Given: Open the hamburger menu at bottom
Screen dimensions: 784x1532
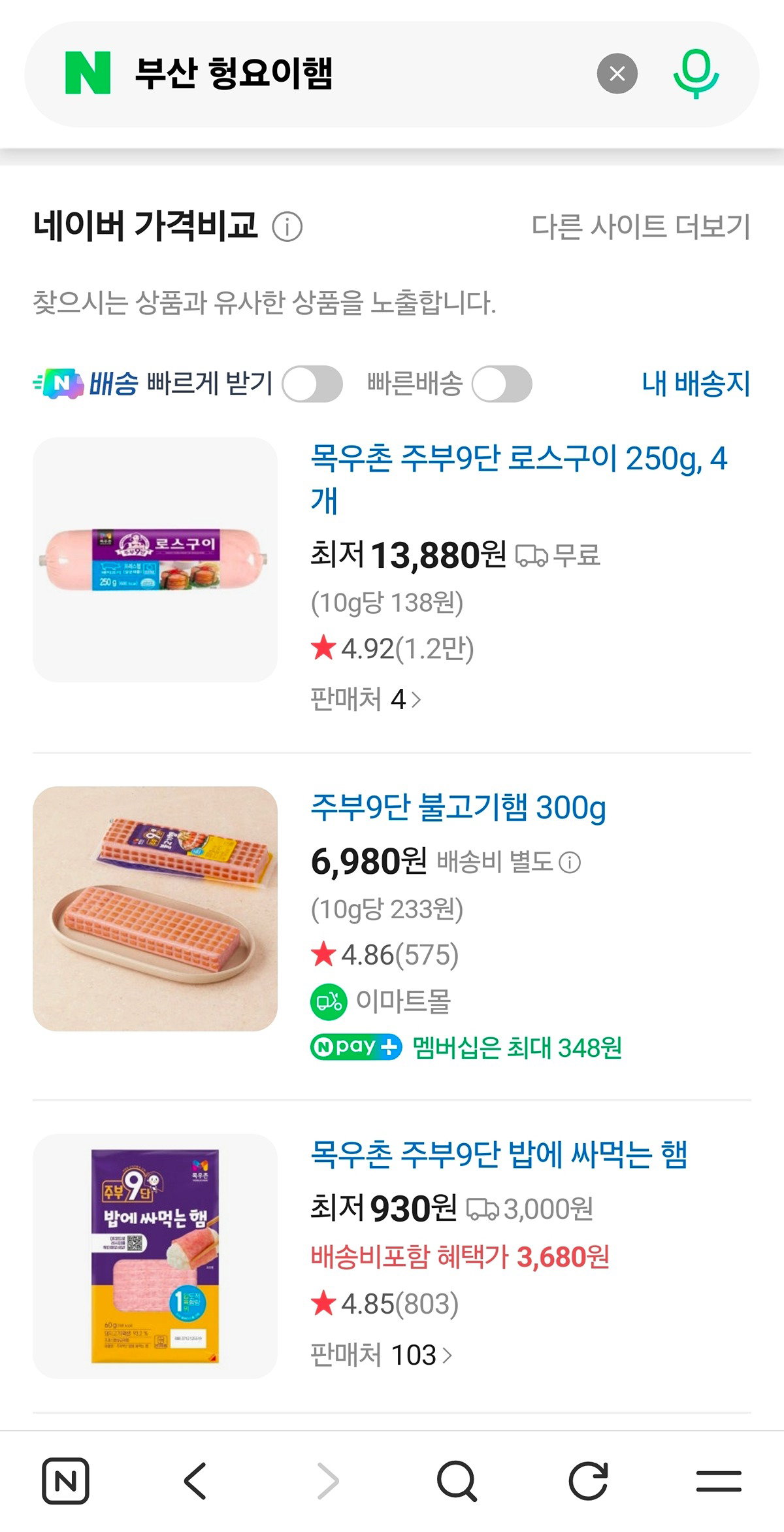Looking at the screenshot, I should (x=719, y=1480).
